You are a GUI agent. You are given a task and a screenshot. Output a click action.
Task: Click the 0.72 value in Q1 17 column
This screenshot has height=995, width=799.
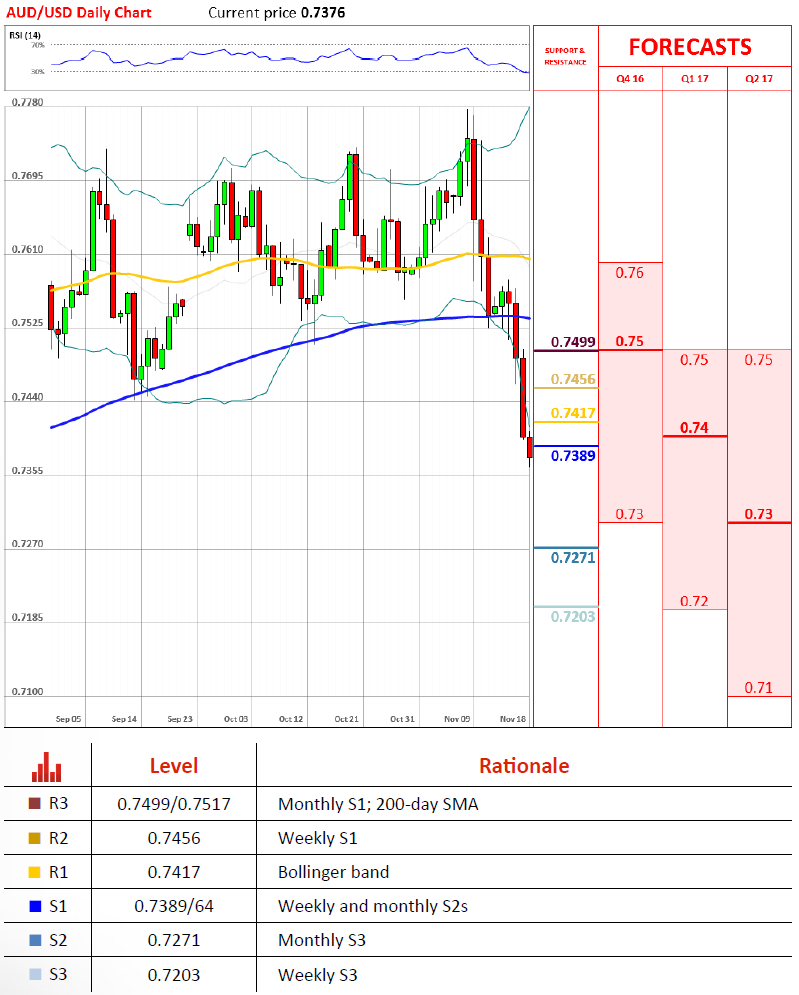coord(694,601)
